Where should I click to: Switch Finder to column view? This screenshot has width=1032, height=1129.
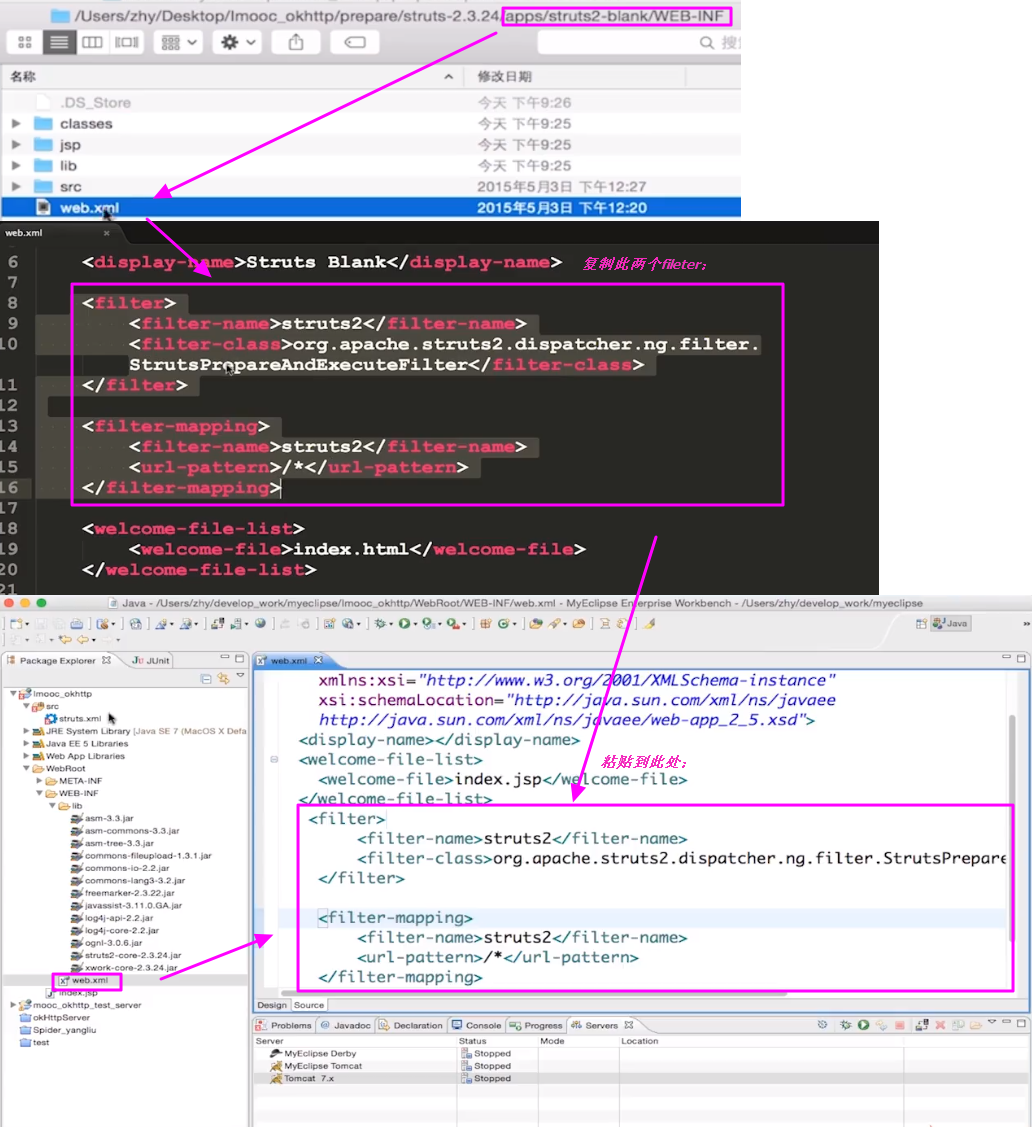pyautogui.click(x=92, y=42)
